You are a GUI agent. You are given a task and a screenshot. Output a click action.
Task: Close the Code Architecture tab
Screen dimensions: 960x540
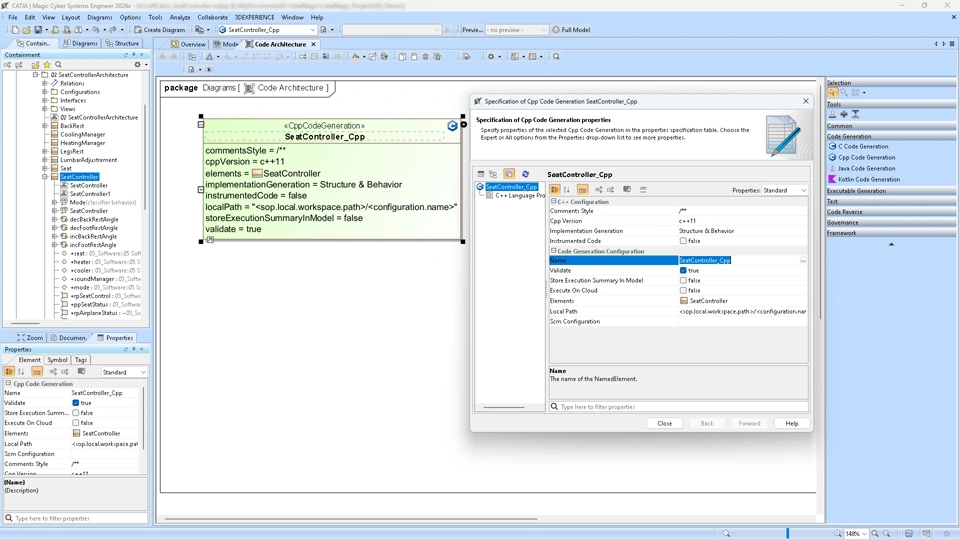(313, 44)
